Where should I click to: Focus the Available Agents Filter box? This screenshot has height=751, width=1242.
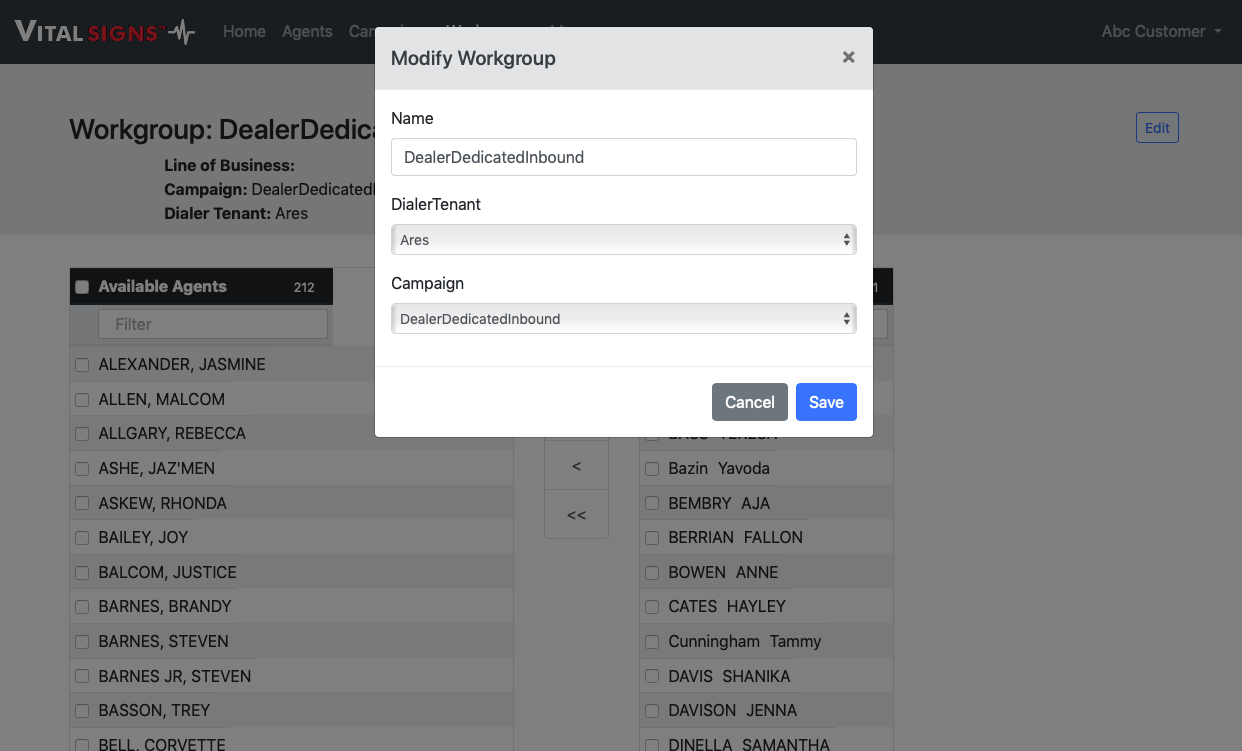click(212, 324)
